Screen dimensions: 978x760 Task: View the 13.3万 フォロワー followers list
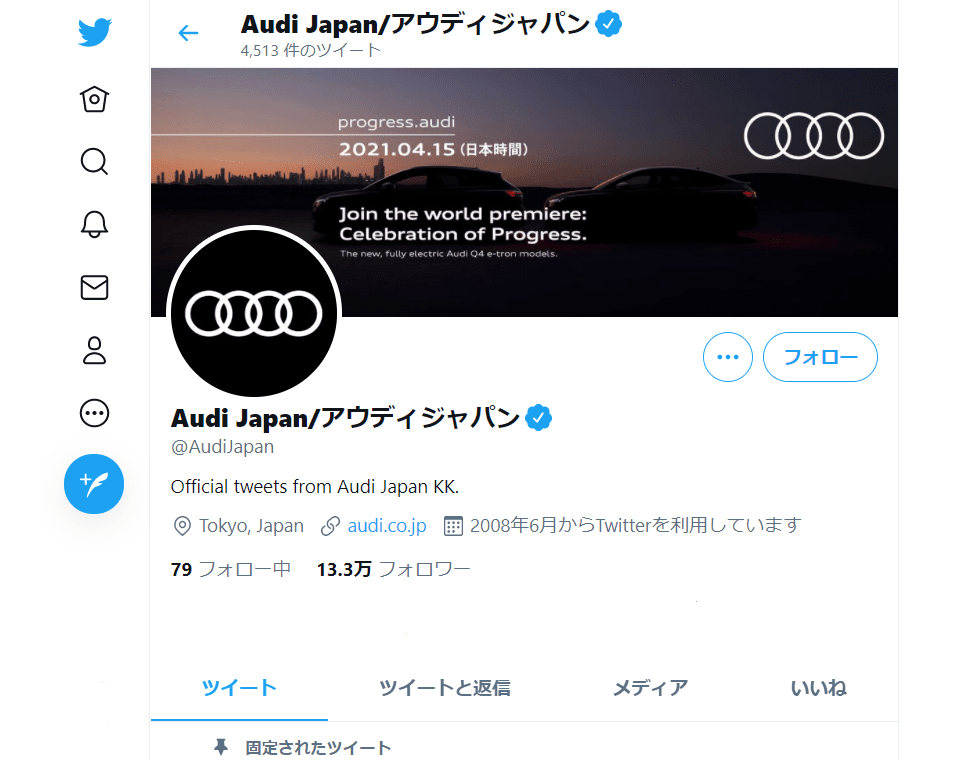click(393, 570)
